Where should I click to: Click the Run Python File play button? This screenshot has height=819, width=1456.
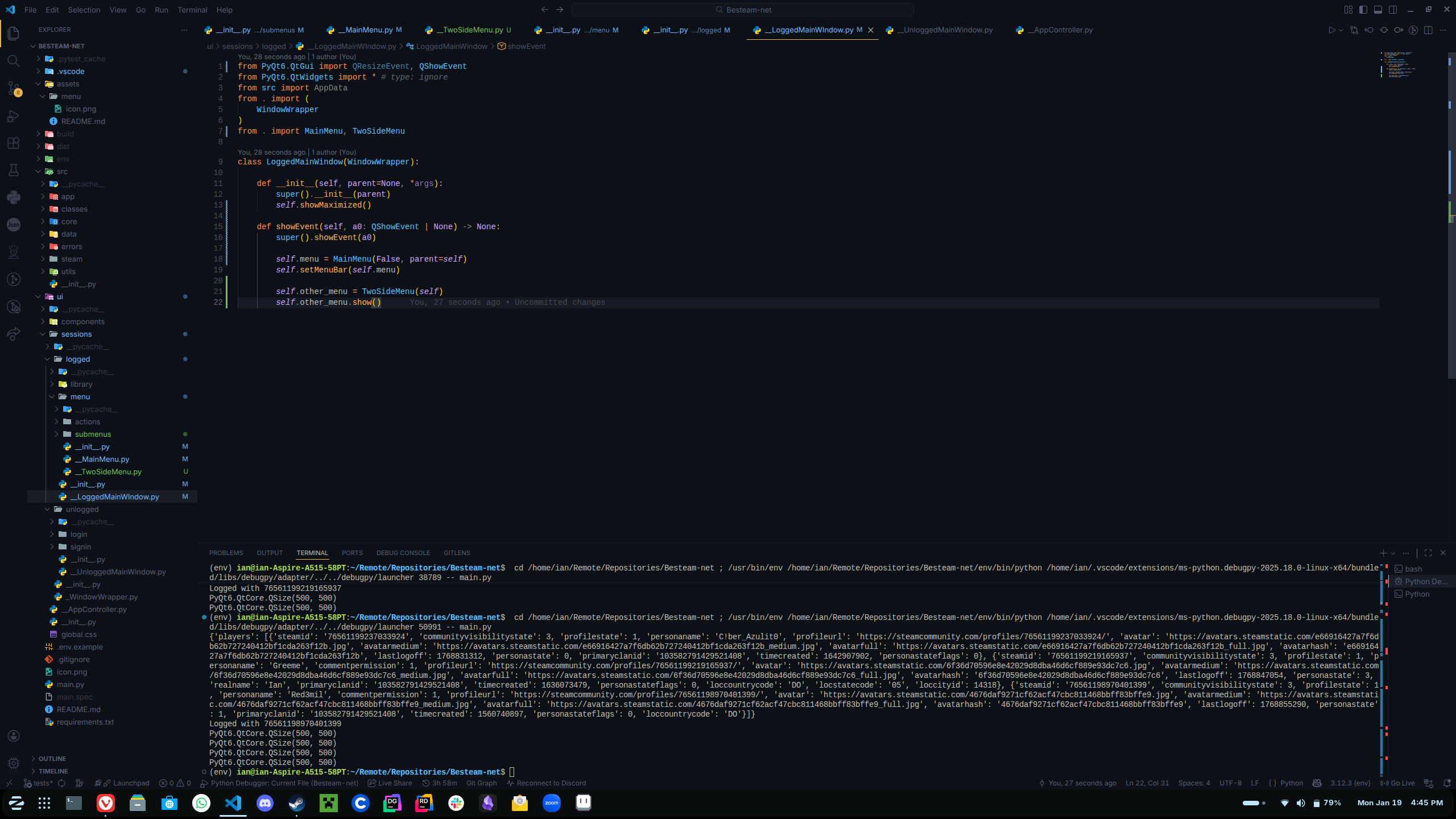tap(1331, 30)
